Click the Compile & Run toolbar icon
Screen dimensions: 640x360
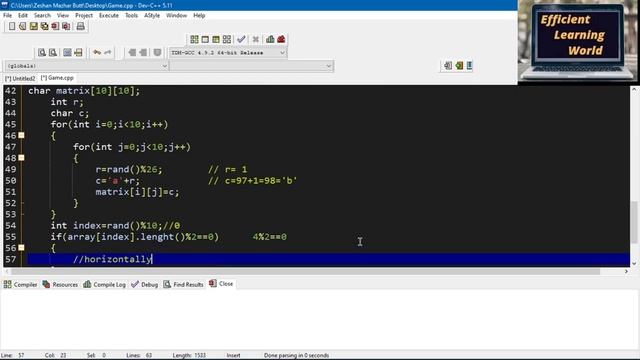click(x=216, y=39)
